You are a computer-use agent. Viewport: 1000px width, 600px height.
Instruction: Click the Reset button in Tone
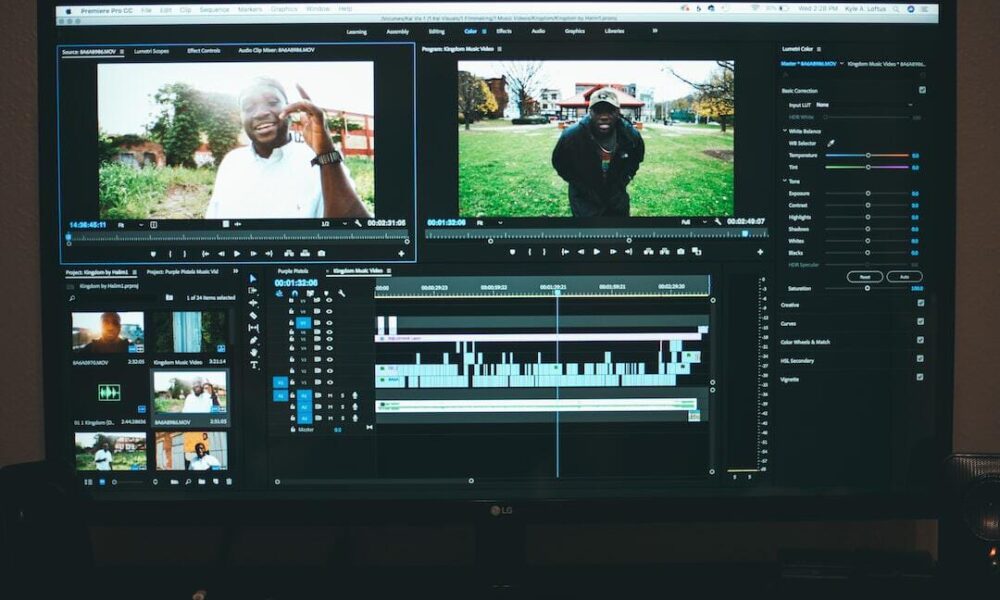click(864, 276)
